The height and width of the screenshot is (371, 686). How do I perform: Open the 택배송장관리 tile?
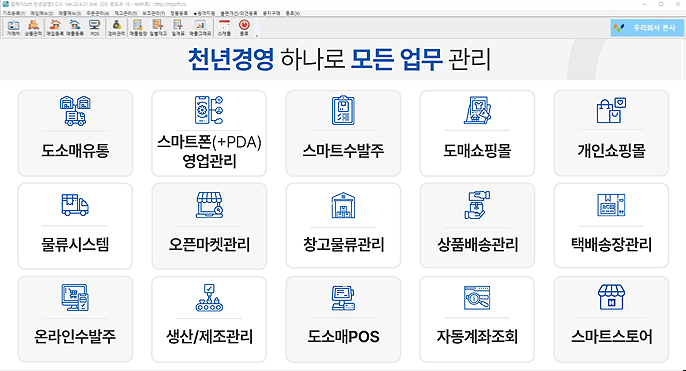click(x=611, y=226)
